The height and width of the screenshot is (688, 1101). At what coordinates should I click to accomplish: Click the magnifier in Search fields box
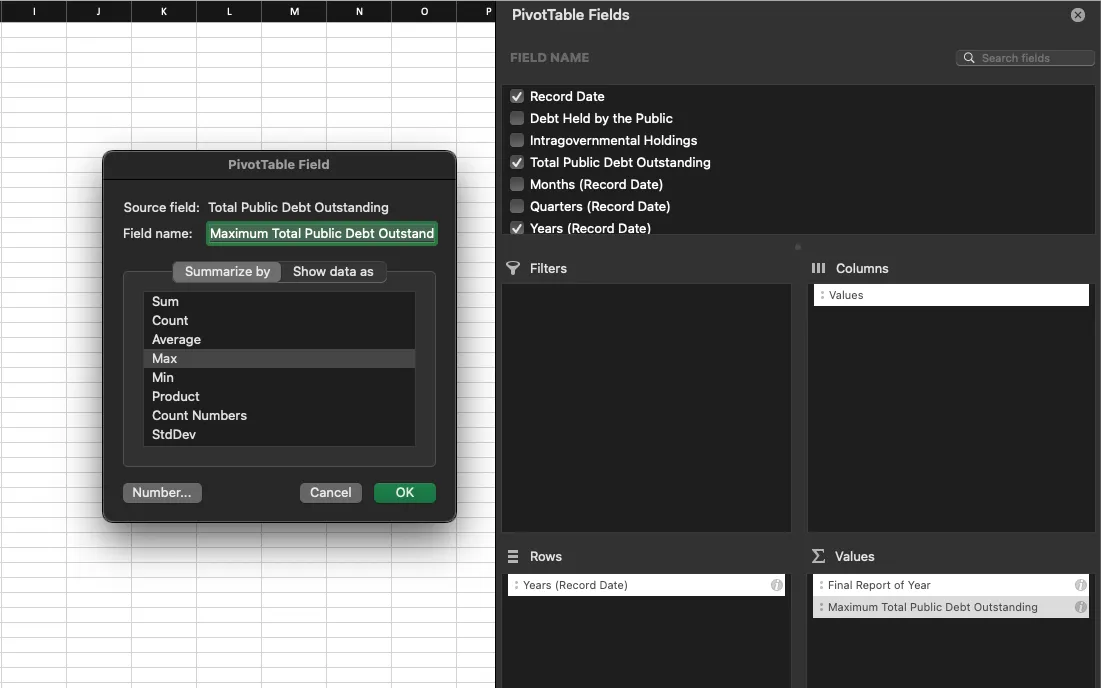coord(968,57)
